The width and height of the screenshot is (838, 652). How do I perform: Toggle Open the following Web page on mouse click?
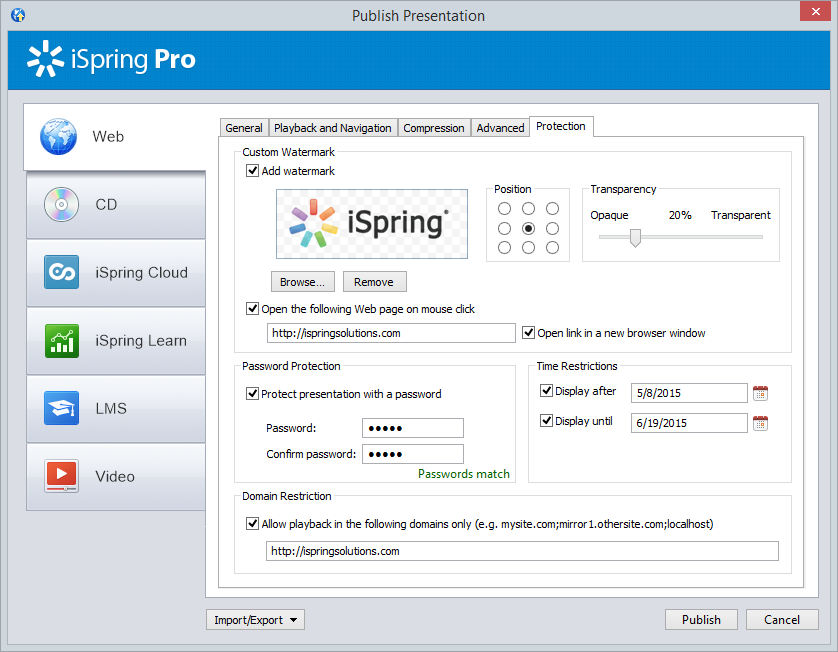coord(252,309)
